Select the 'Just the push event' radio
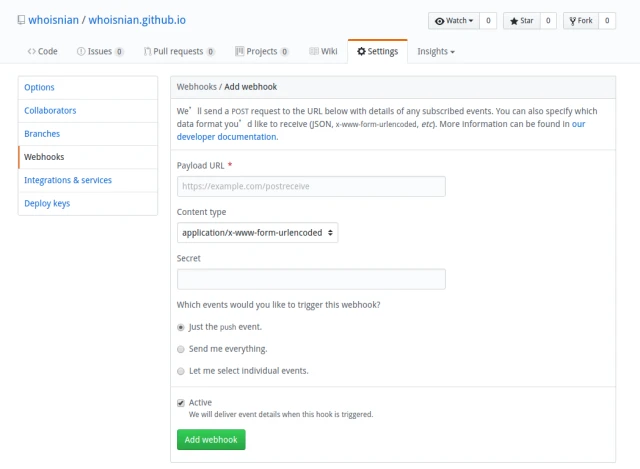 (x=181, y=327)
